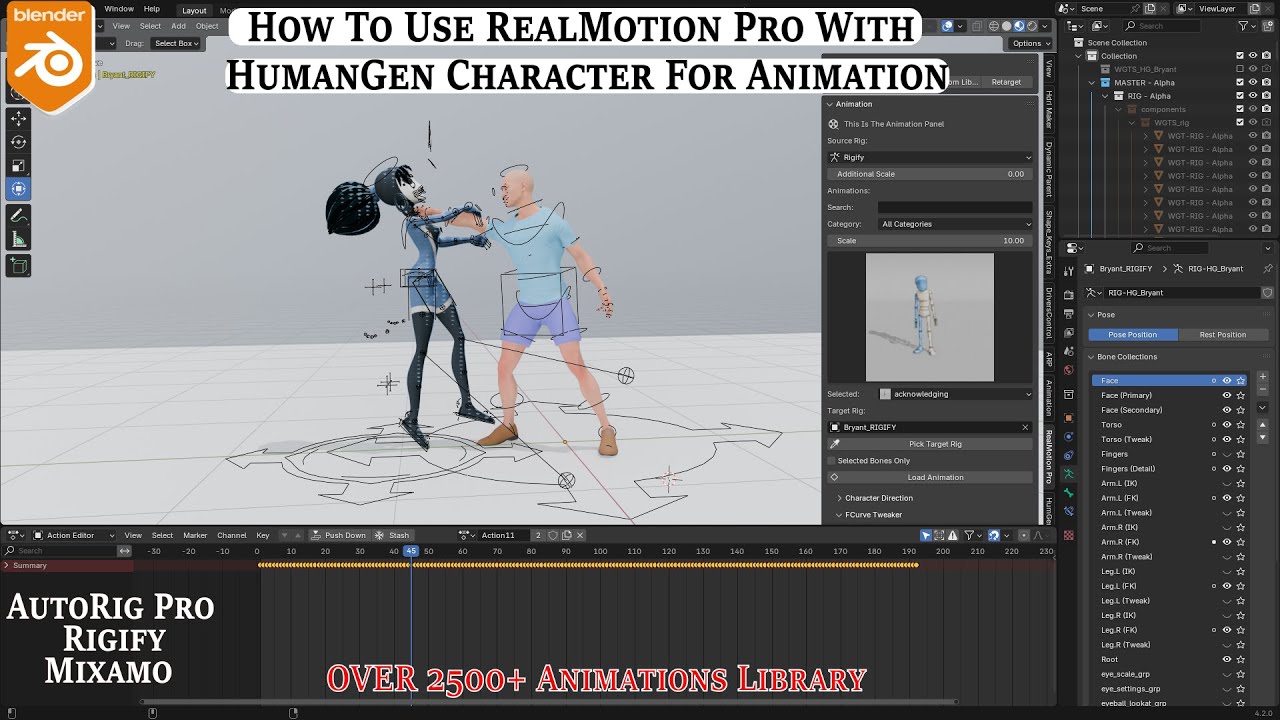Unlink Action11 with the X icon

580,535
